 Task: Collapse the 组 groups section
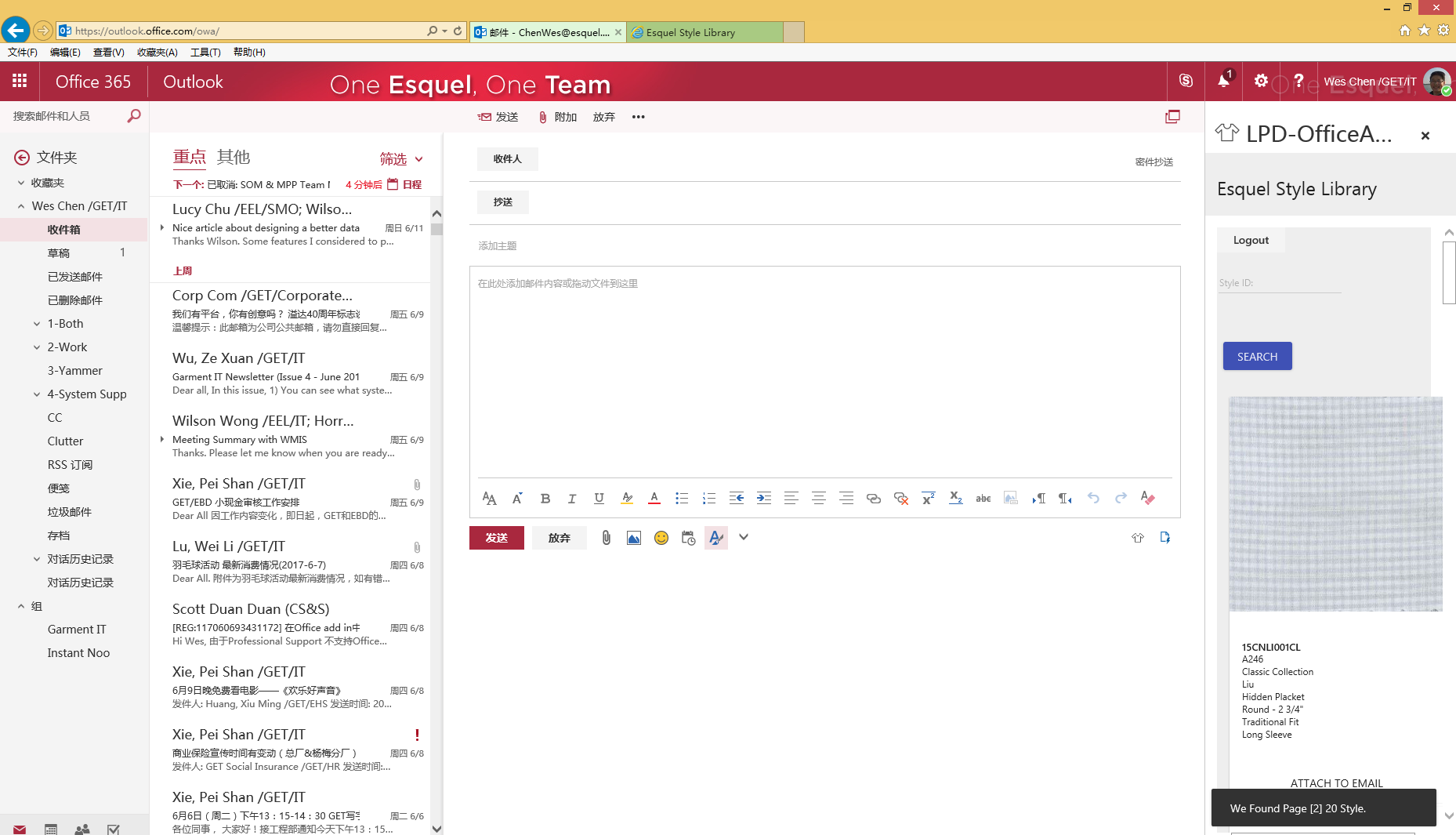coord(21,606)
